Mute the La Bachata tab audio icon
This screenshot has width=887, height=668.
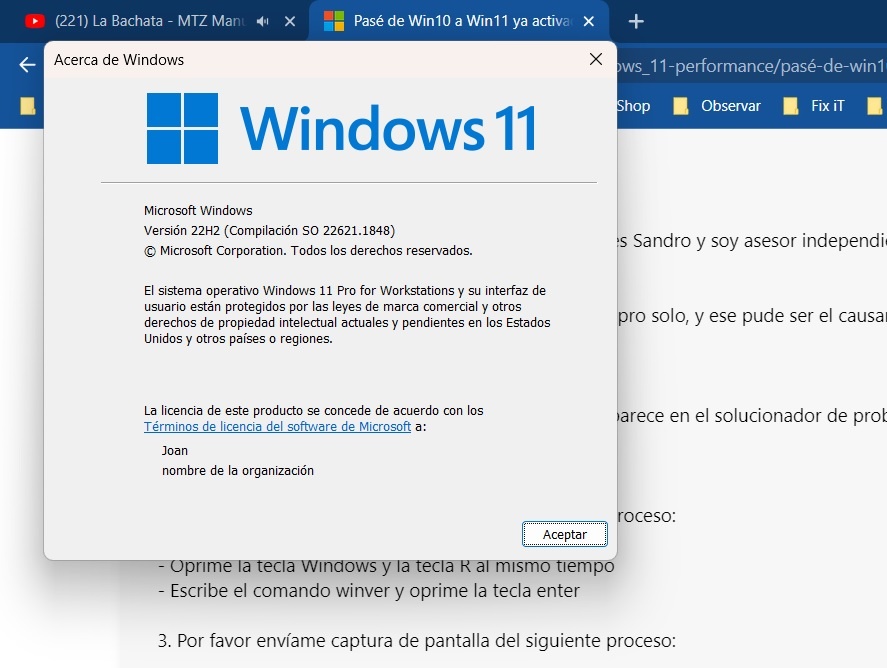click(262, 21)
